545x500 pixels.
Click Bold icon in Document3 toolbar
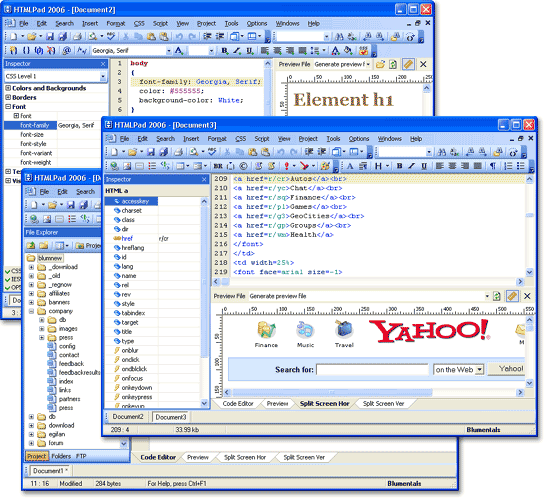399,166
